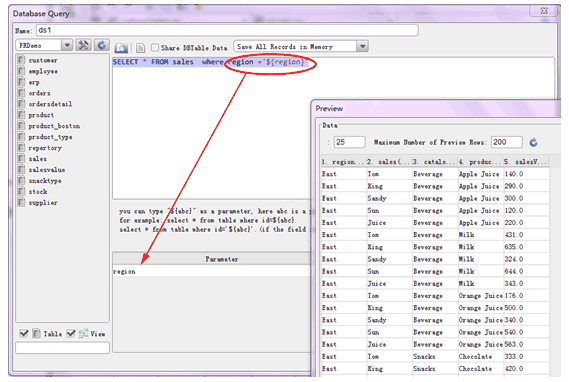Select the product_type table icon

(21, 137)
